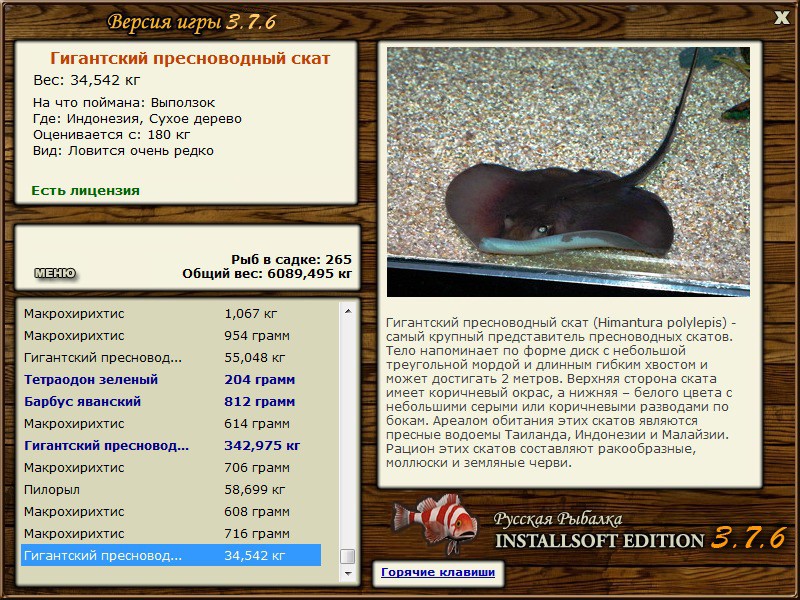Select Пилорыл 58,699 кг row
The image size is (800, 600).
[171, 489]
